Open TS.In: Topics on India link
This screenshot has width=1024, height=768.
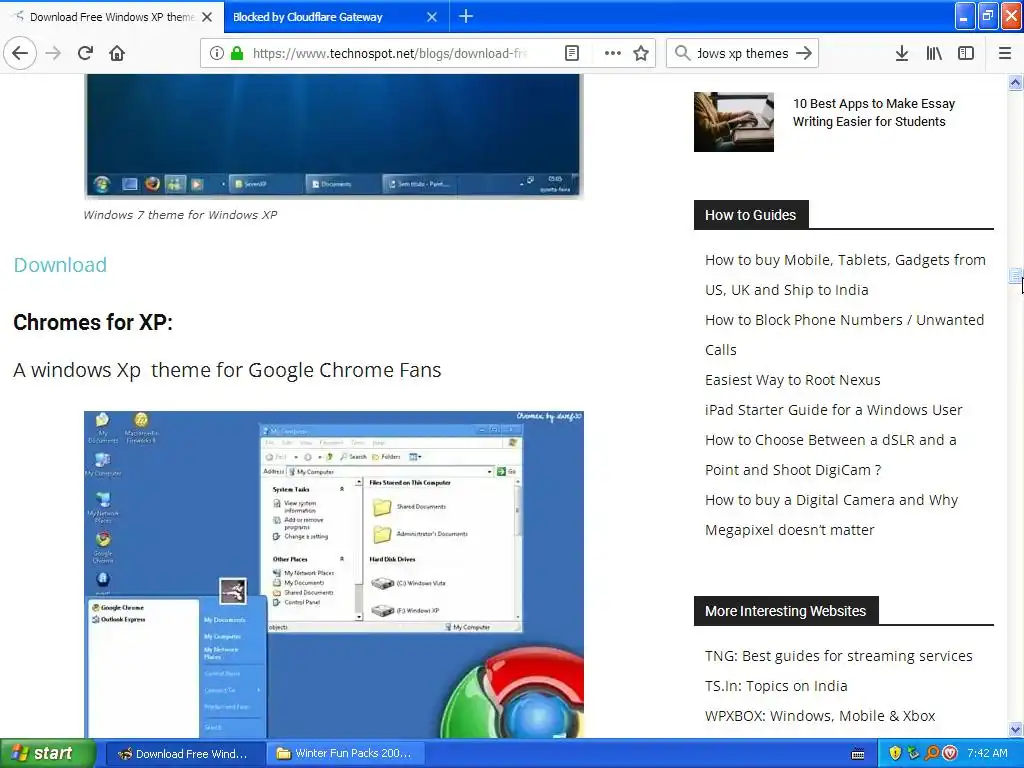[x=776, y=686]
